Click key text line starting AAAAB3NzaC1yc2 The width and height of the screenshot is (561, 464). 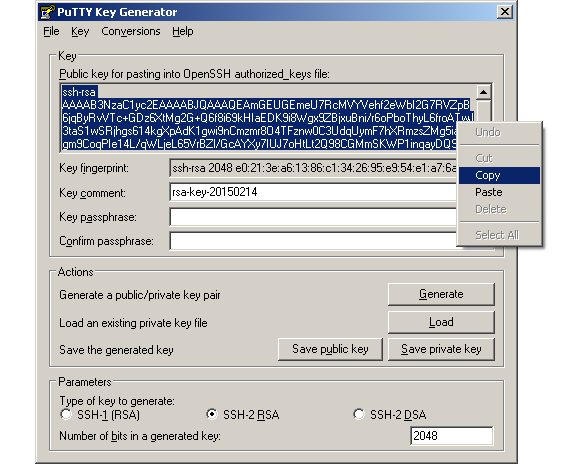pos(266,105)
